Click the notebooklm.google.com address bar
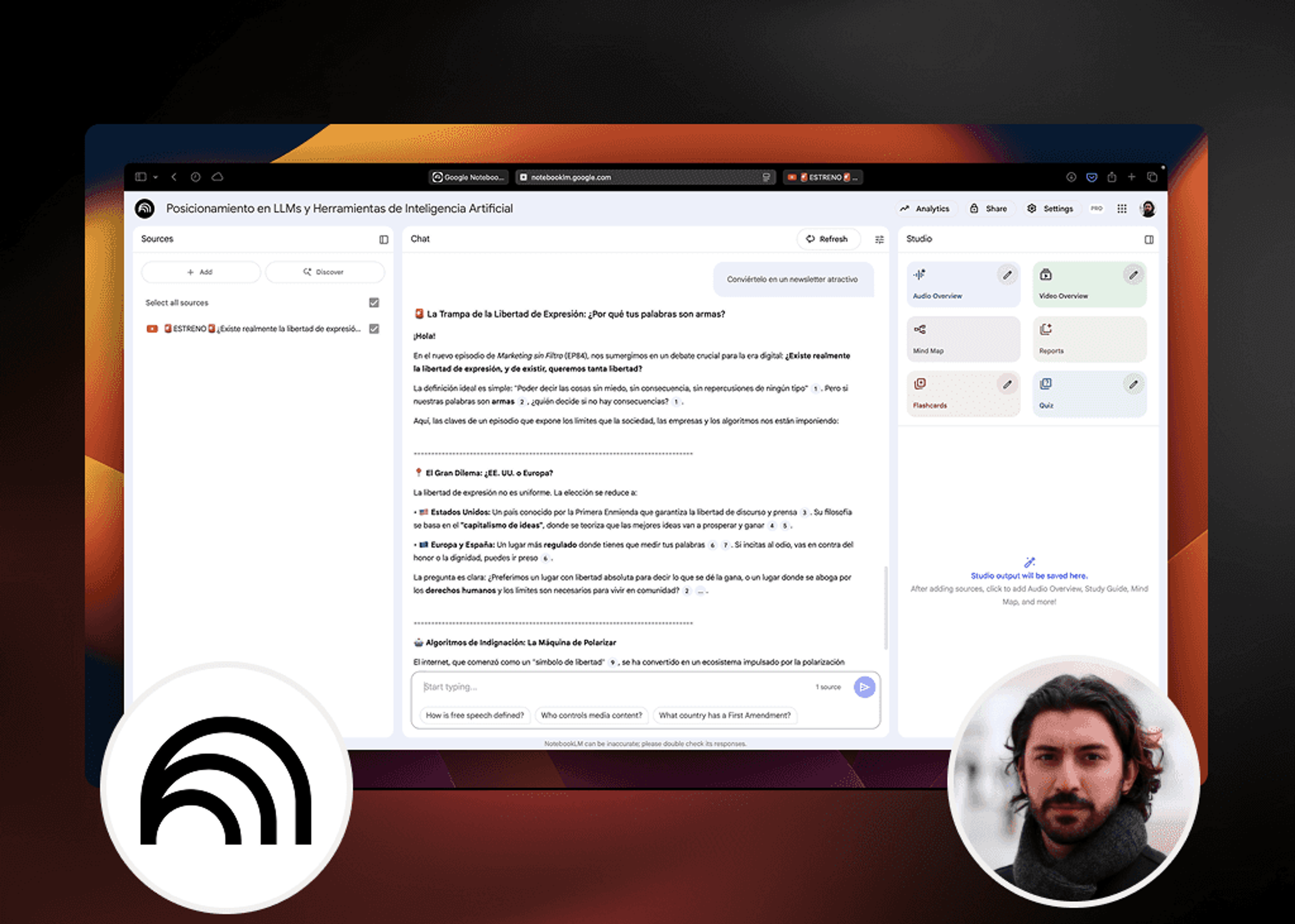This screenshot has height=924, width=1295. tap(645, 177)
